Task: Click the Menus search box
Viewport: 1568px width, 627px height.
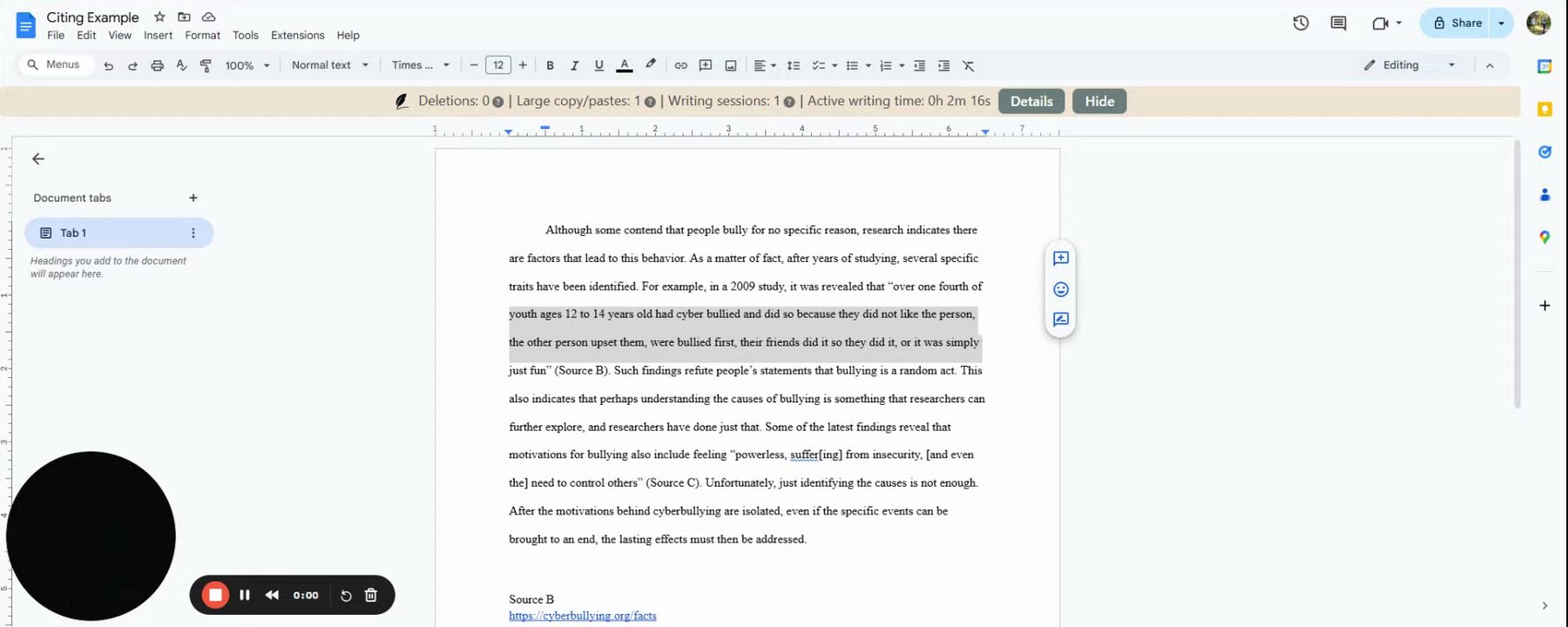Action: [x=56, y=64]
